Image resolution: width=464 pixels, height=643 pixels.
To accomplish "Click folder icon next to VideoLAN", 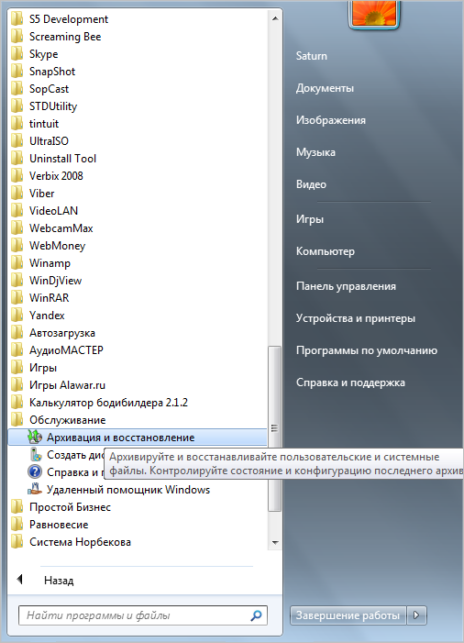I will click(x=17, y=210).
